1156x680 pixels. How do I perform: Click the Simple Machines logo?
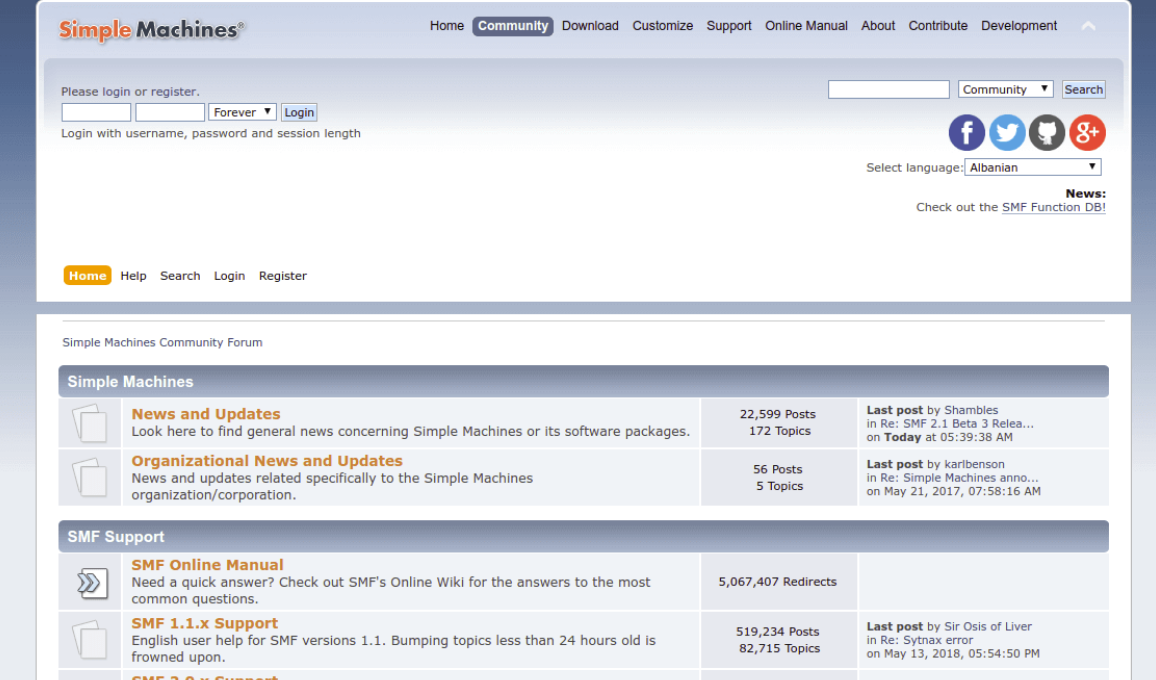[151, 30]
